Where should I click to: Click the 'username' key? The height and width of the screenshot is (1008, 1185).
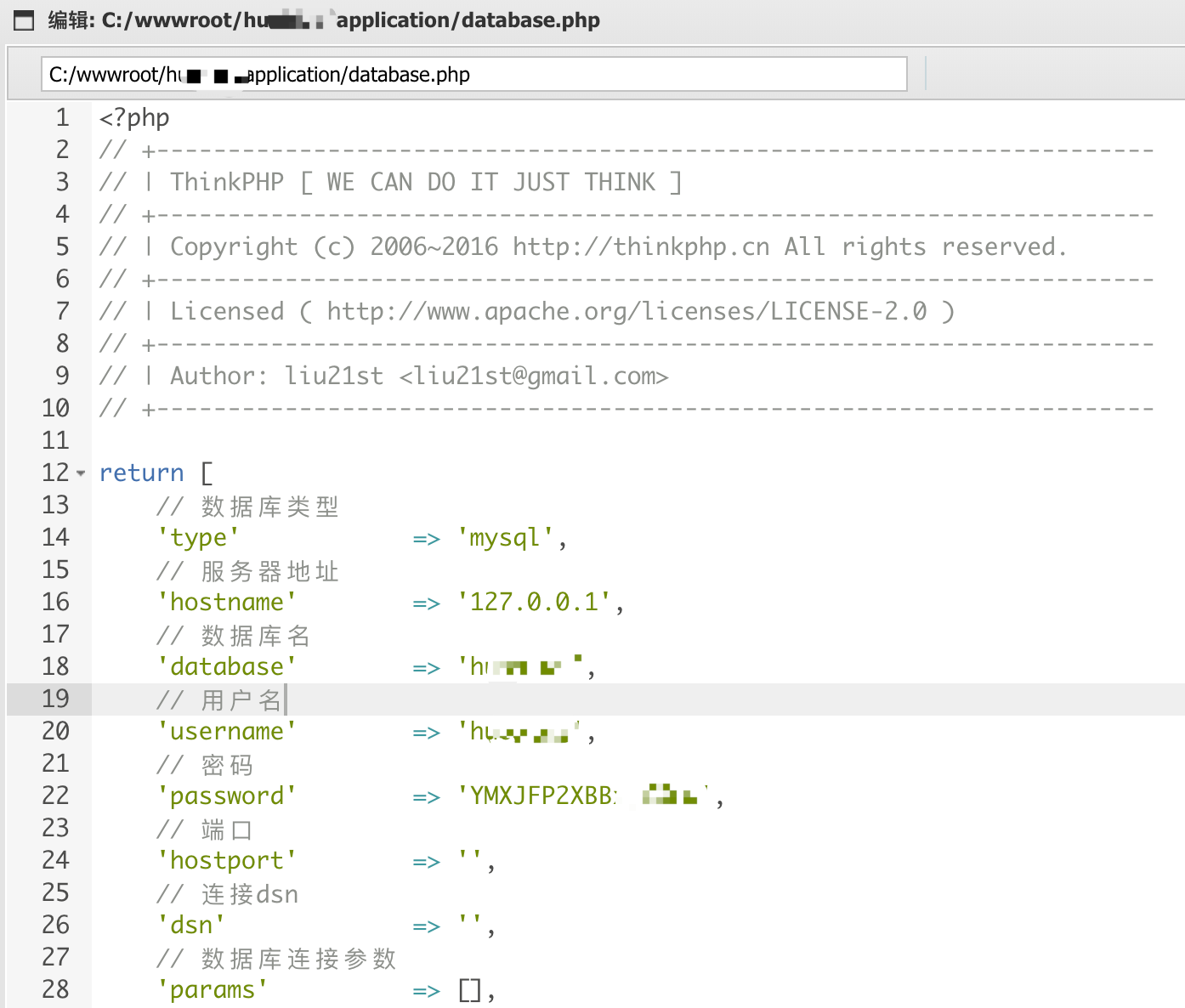(x=227, y=731)
